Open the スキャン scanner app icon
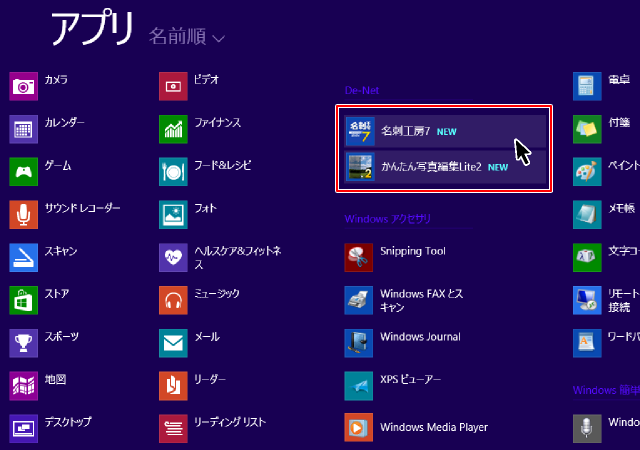The width and height of the screenshot is (640, 450). click(x=24, y=257)
